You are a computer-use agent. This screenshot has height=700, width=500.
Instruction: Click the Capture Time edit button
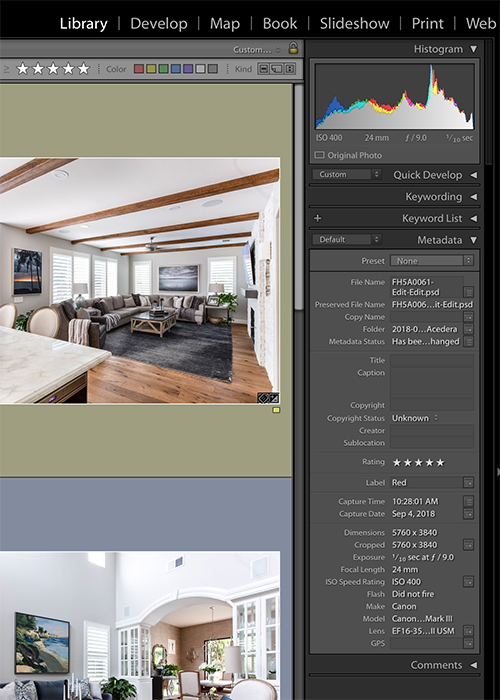468,501
